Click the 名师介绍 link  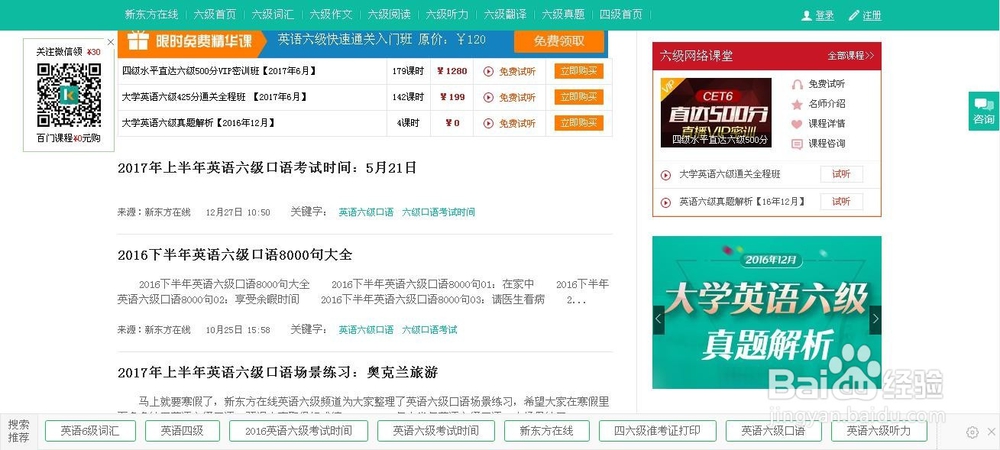(827, 104)
